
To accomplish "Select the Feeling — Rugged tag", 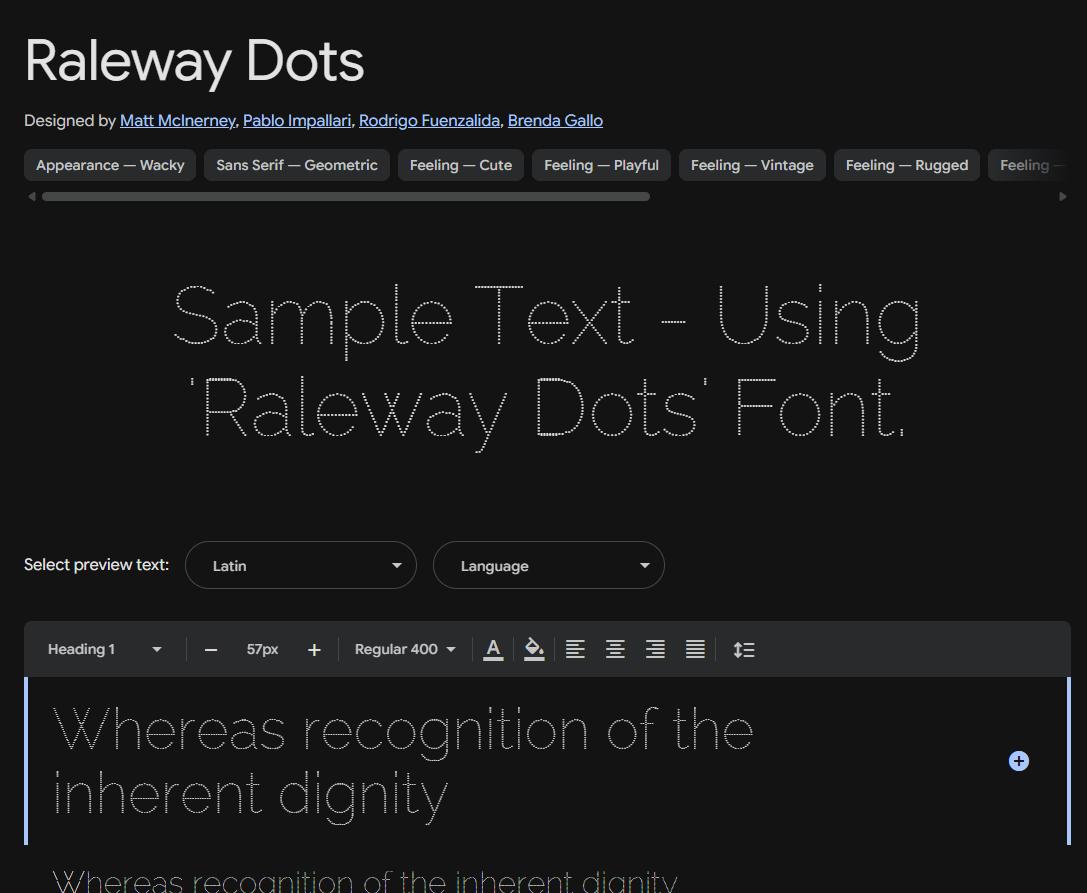I will pyautogui.click(x=907, y=165).
